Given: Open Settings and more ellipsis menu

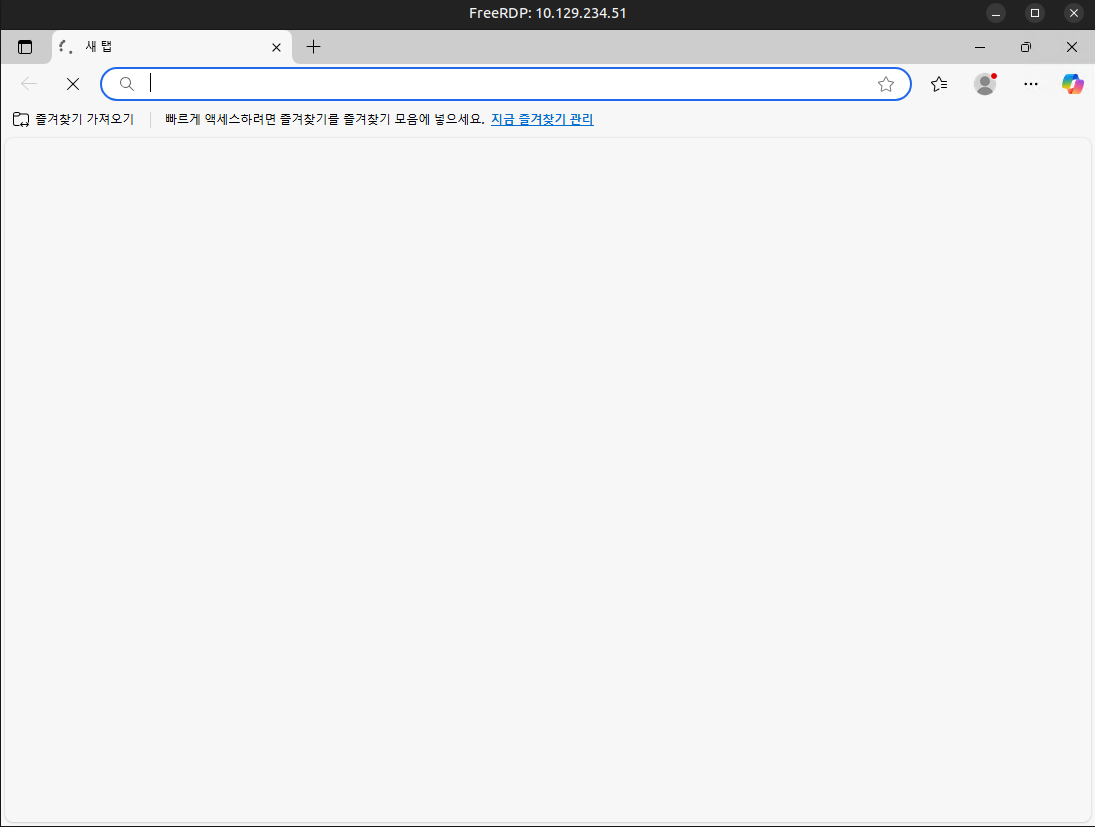Looking at the screenshot, I should (x=1031, y=84).
